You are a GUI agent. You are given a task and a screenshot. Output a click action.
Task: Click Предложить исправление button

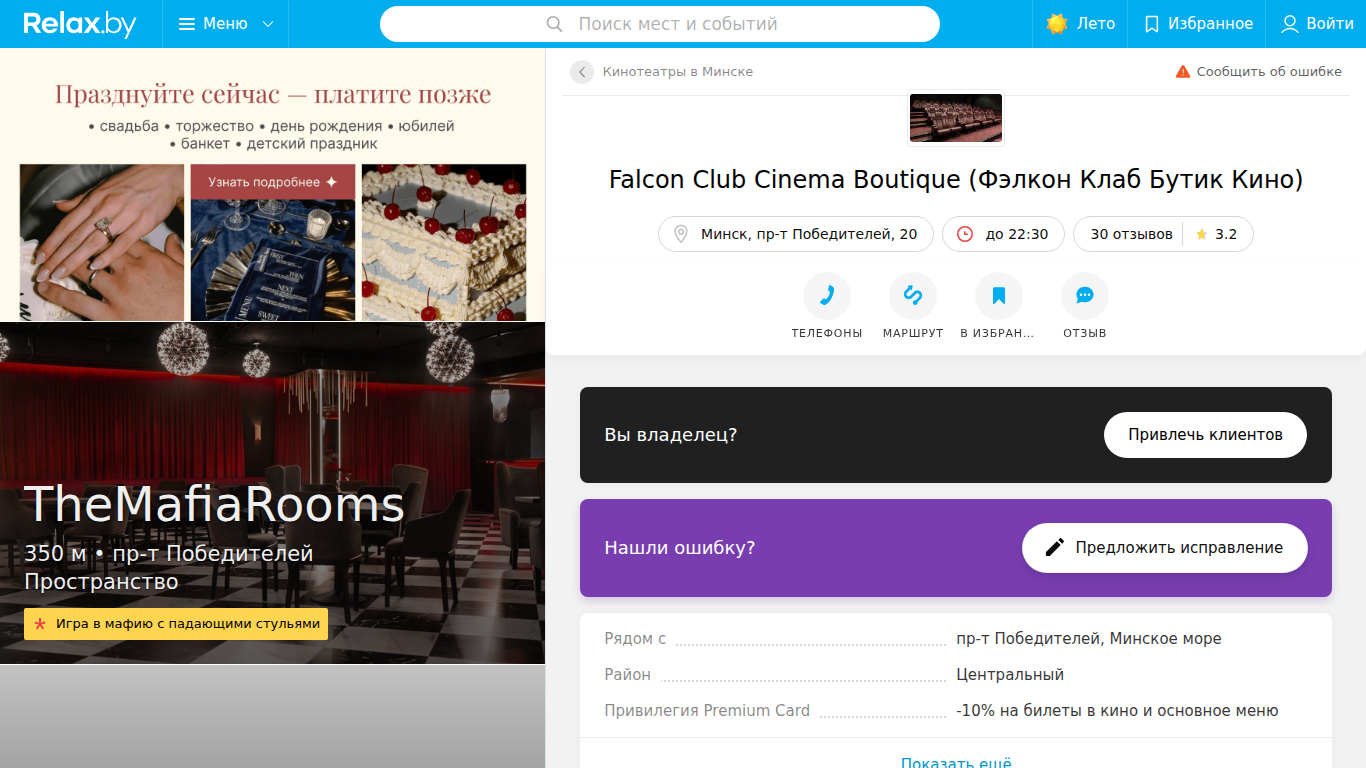(x=1165, y=548)
